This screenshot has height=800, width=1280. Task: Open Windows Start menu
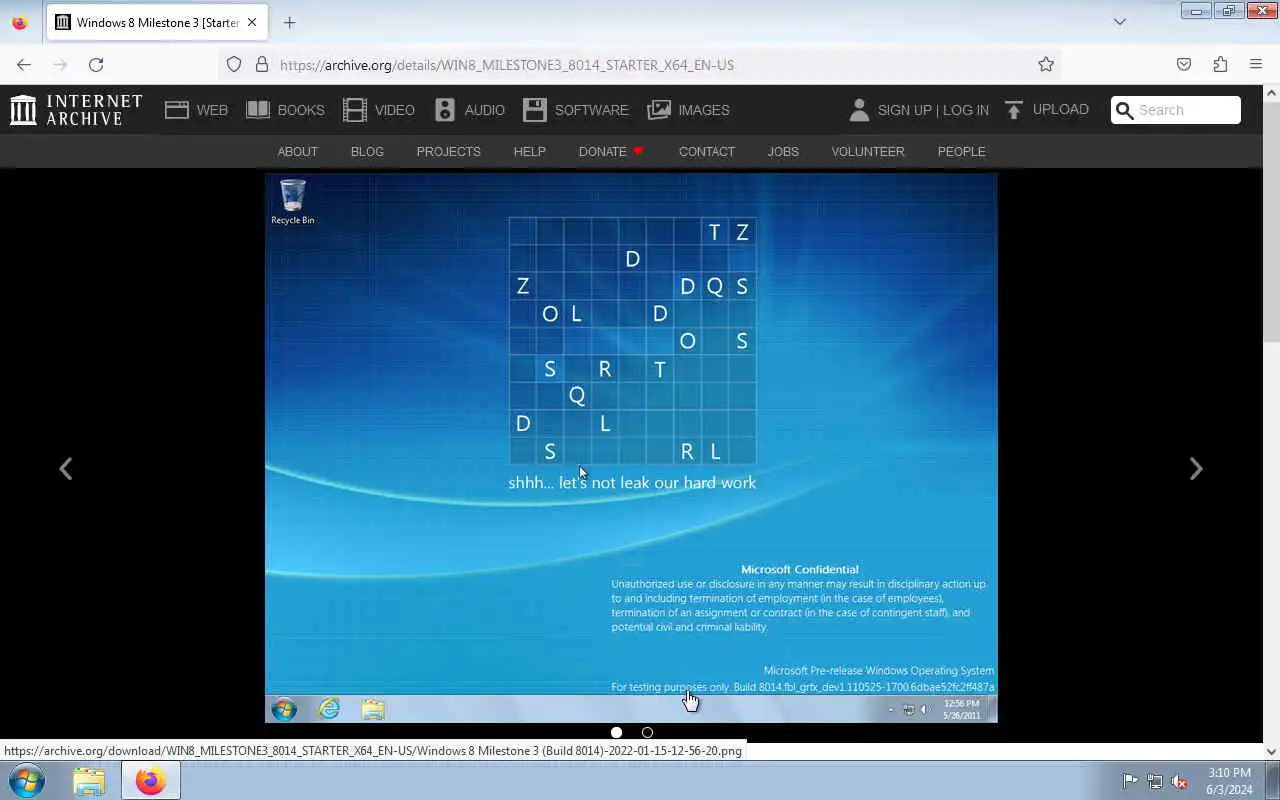coord(26,780)
